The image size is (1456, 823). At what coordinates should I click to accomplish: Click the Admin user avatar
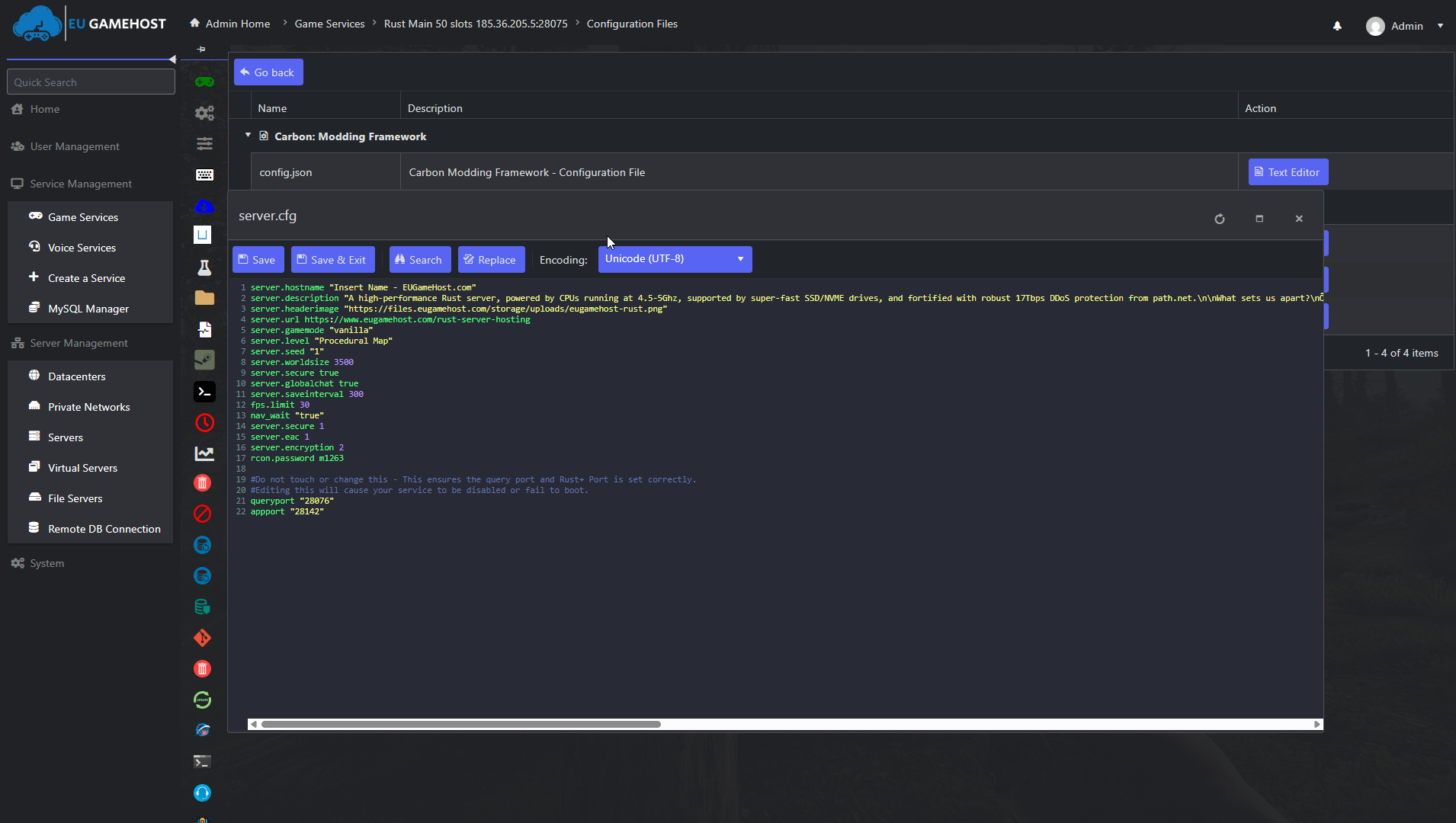pos(1375,27)
